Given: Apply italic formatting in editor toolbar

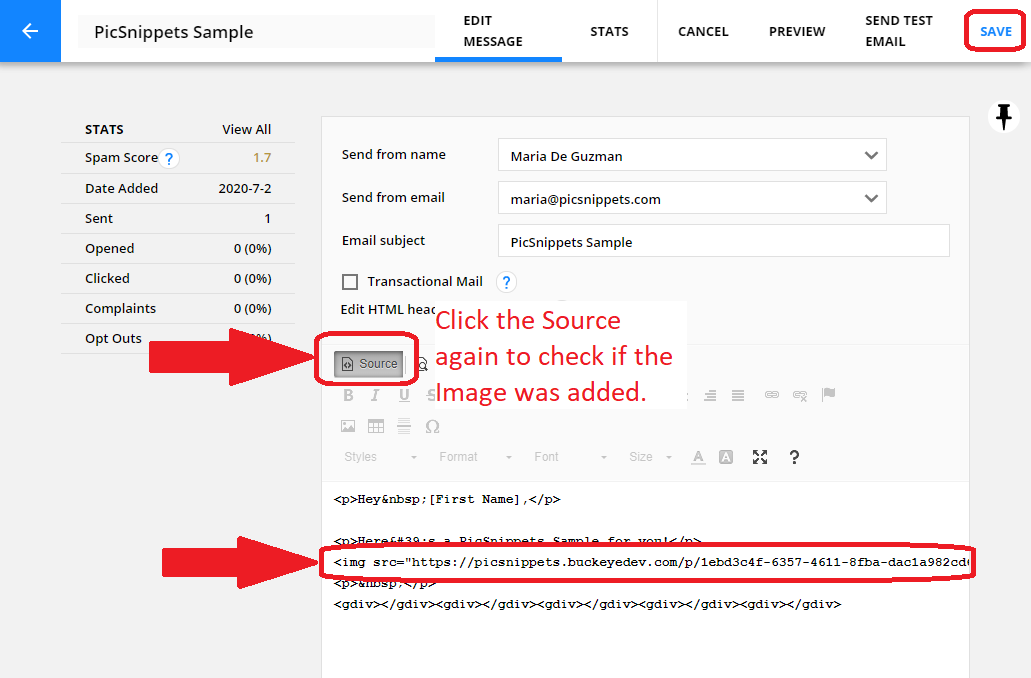Looking at the screenshot, I should coord(375,395).
